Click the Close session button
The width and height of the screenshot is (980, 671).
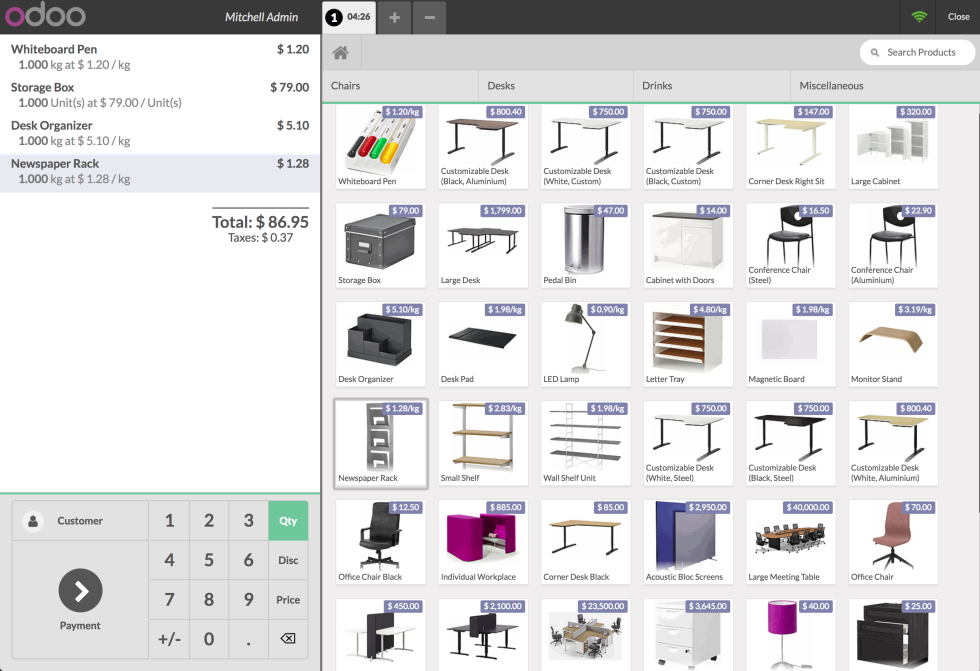pos(957,16)
